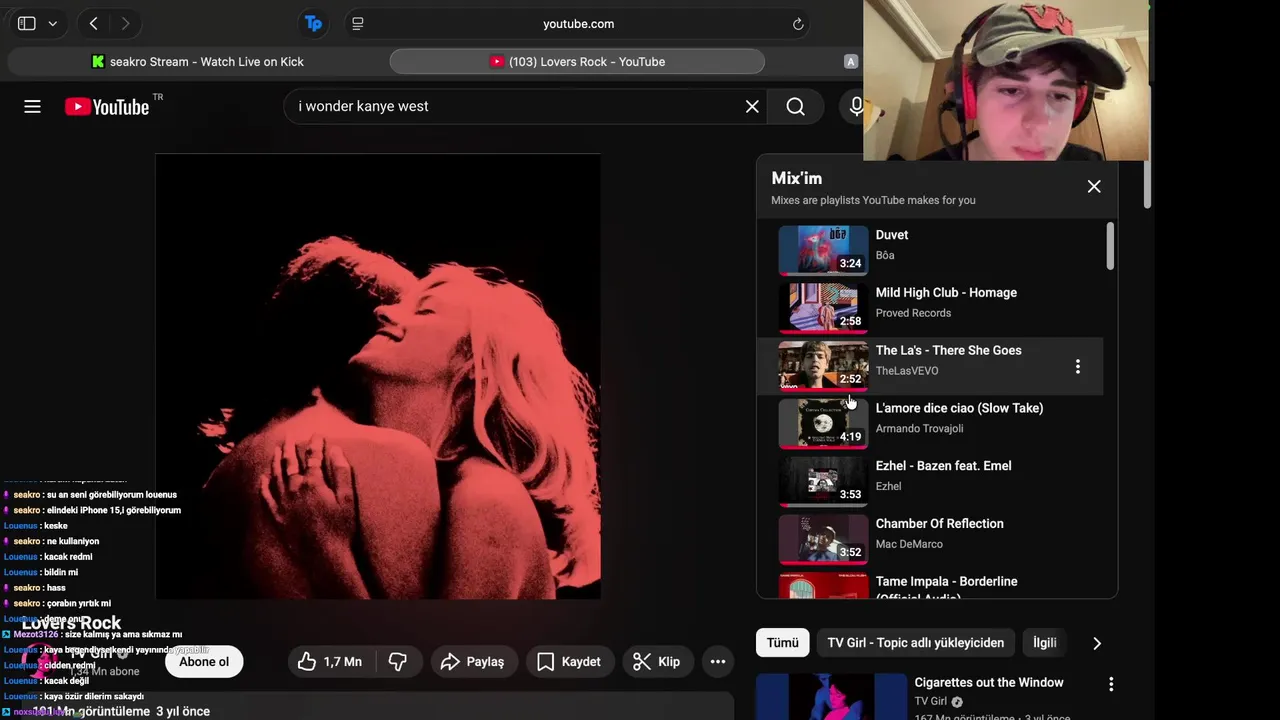Play Duvet by Bôa from the mix
This screenshot has width=1280, height=720.
point(823,249)
